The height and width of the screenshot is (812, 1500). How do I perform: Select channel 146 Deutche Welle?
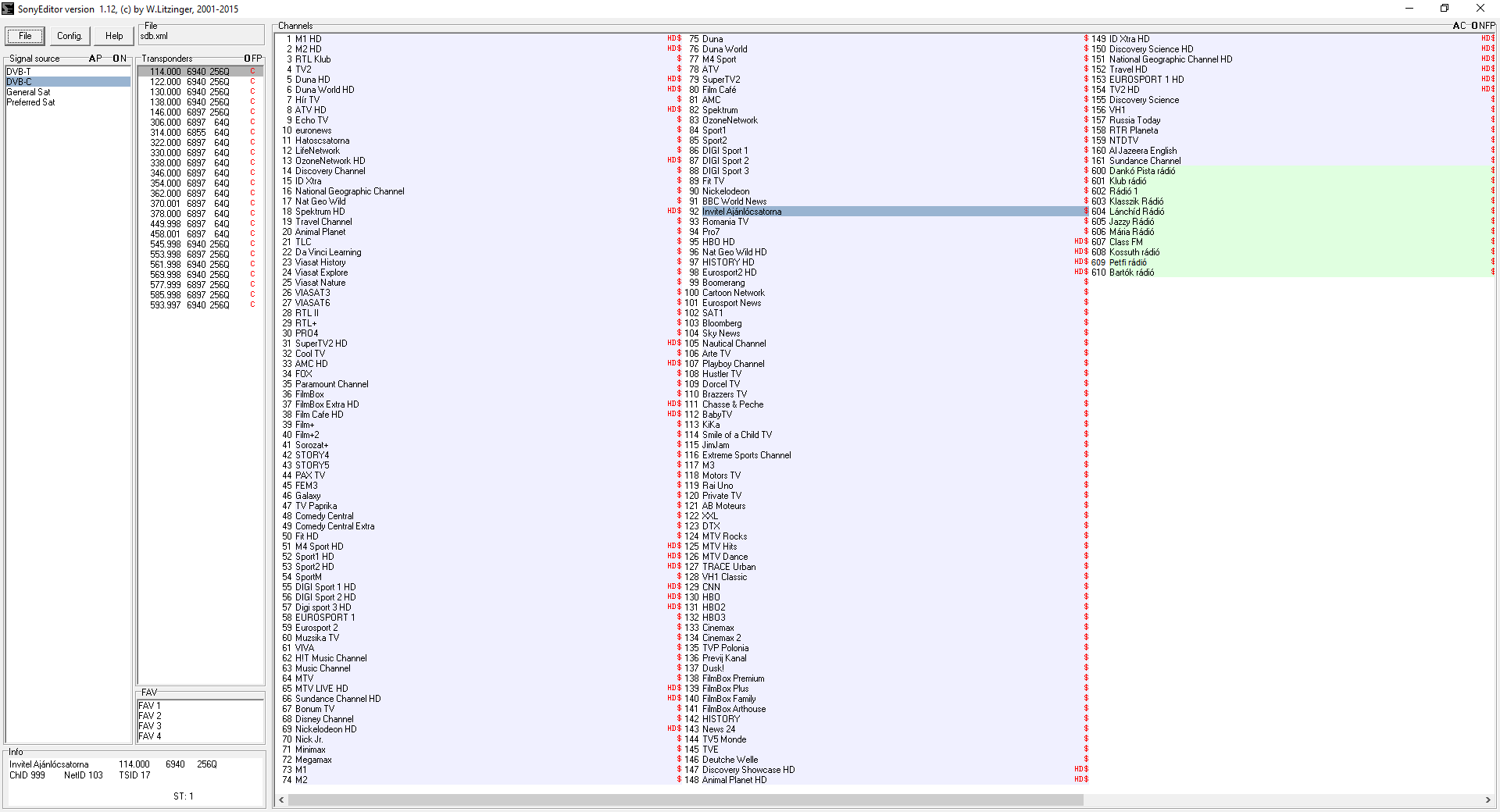[x=886, y=760]
